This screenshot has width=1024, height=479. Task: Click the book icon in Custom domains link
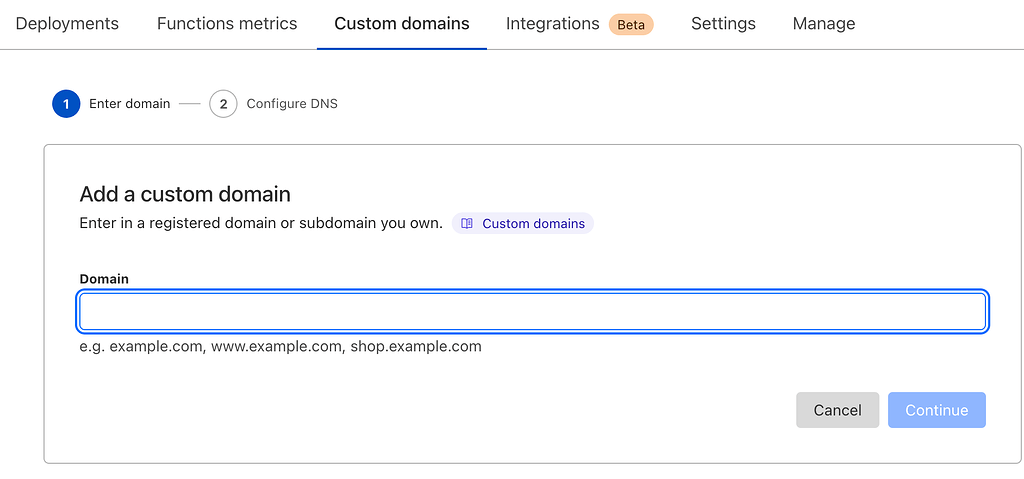pyautogui.click(x=466, y=223)
